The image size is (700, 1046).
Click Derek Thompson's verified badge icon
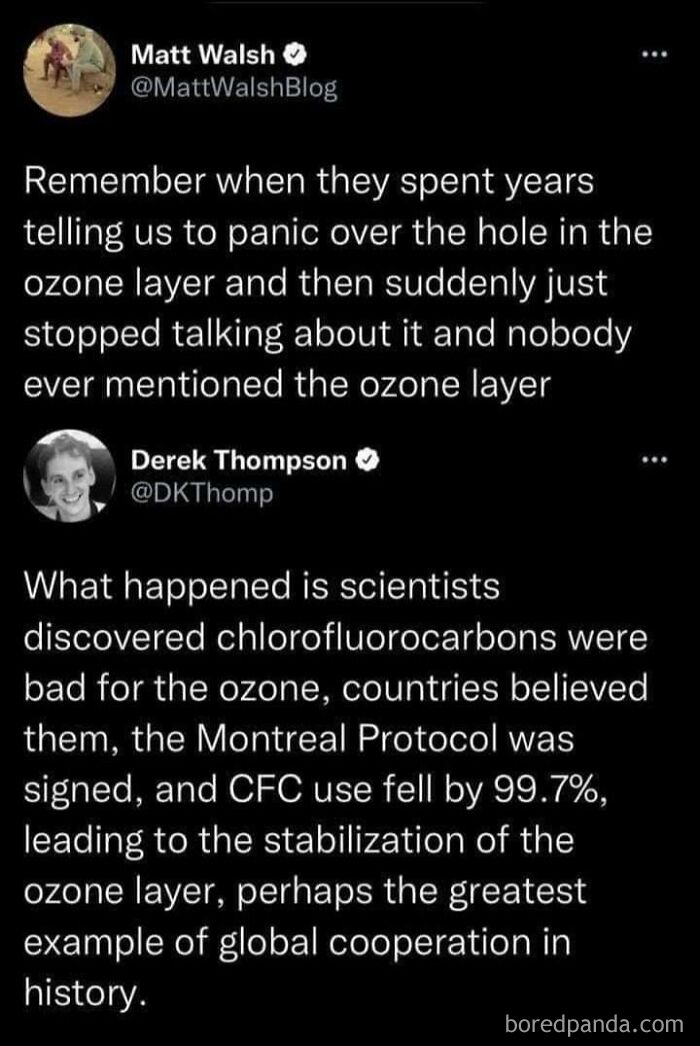coord(369,460)
